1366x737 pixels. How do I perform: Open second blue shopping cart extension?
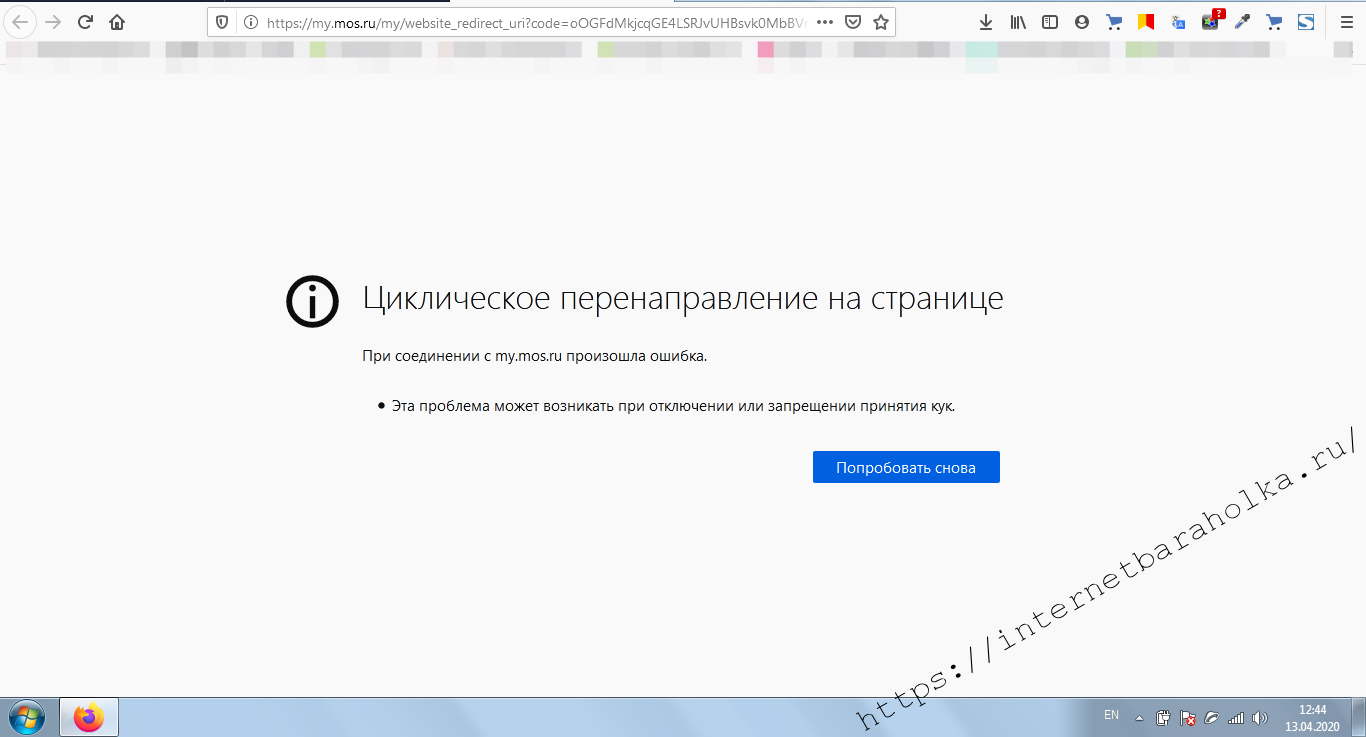click(x=1274, y=21)
